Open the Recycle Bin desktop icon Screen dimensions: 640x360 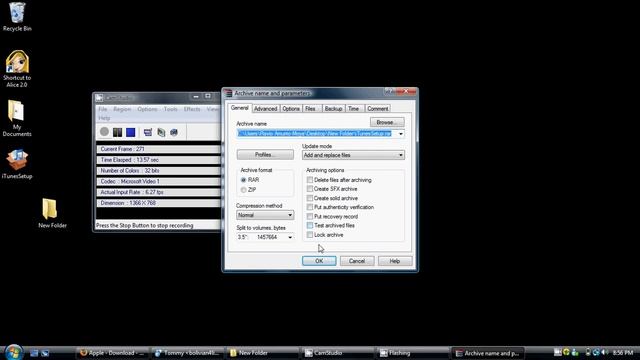click(x=17, y=17)
